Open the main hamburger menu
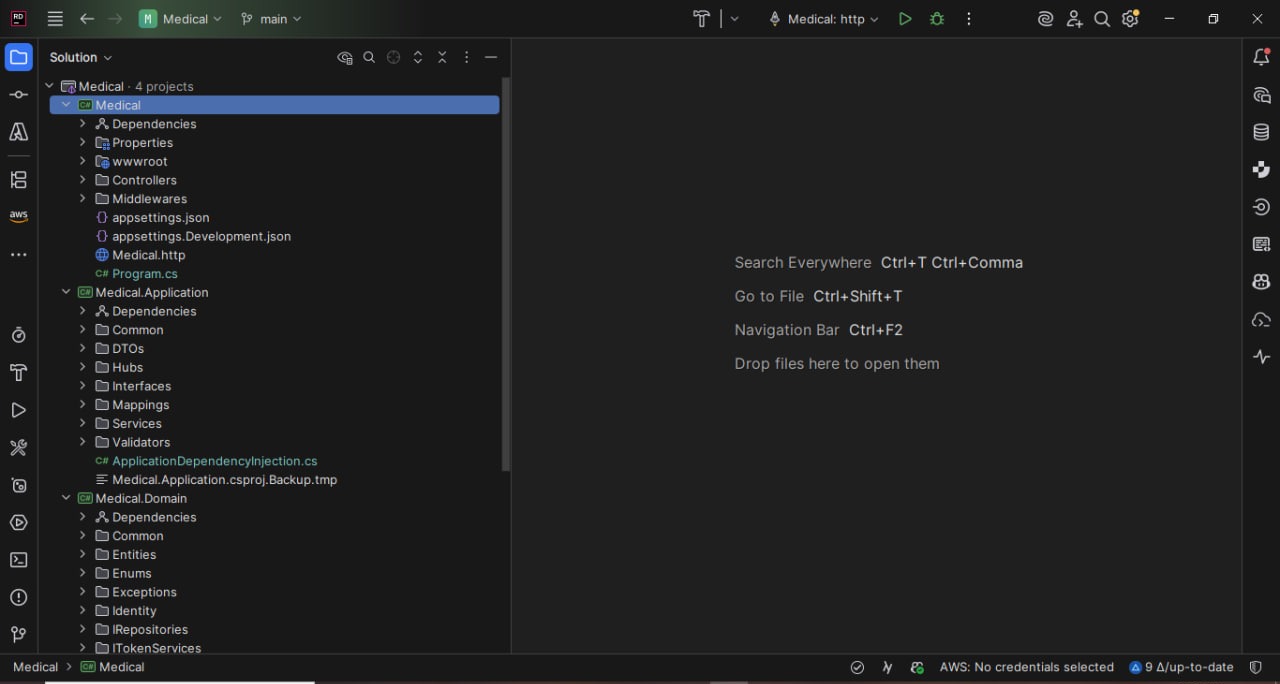This screenshot has height=684, width=1280. pos(55,18)
